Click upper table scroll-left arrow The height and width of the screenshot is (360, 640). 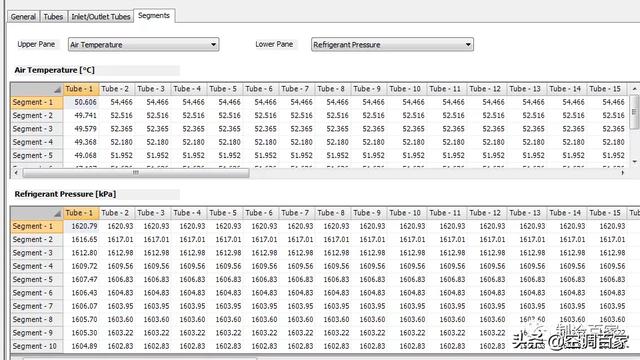(16, 173)
